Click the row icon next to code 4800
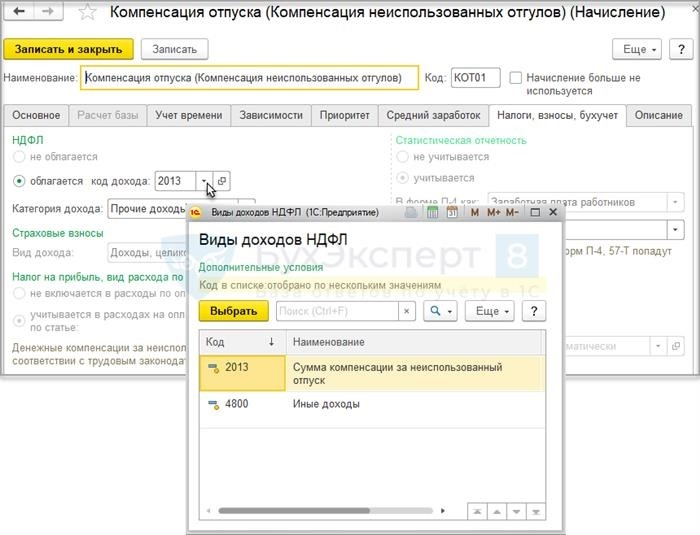 [213, 405]
